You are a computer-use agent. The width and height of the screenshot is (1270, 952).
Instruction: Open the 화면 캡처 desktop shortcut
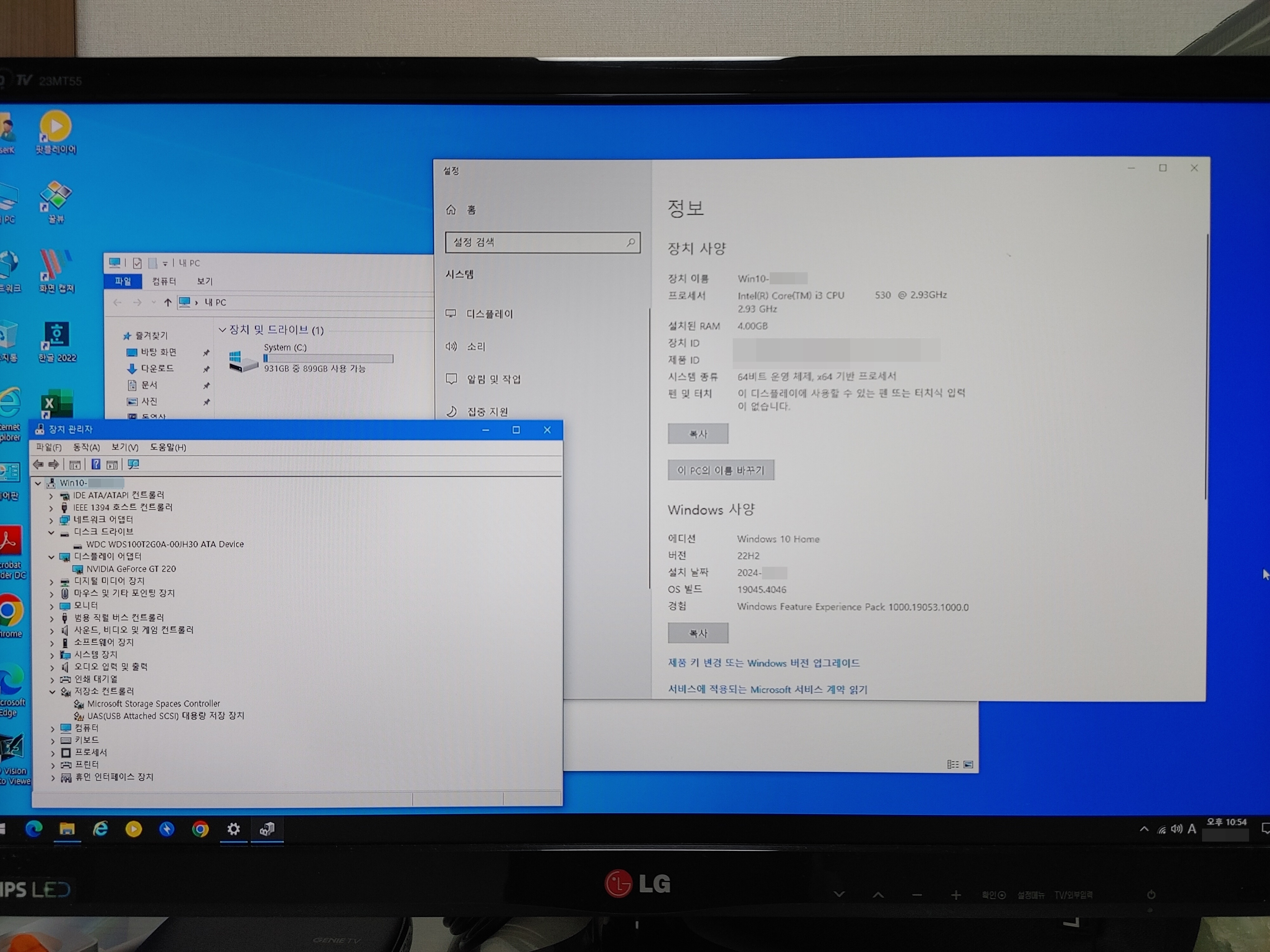(x=56, y=271)
